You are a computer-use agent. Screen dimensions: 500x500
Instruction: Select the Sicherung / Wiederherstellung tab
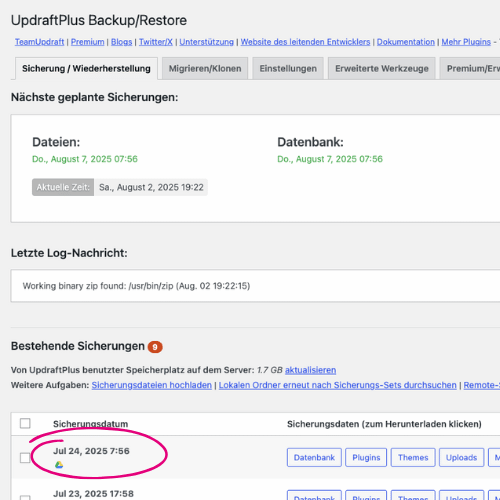86,69
